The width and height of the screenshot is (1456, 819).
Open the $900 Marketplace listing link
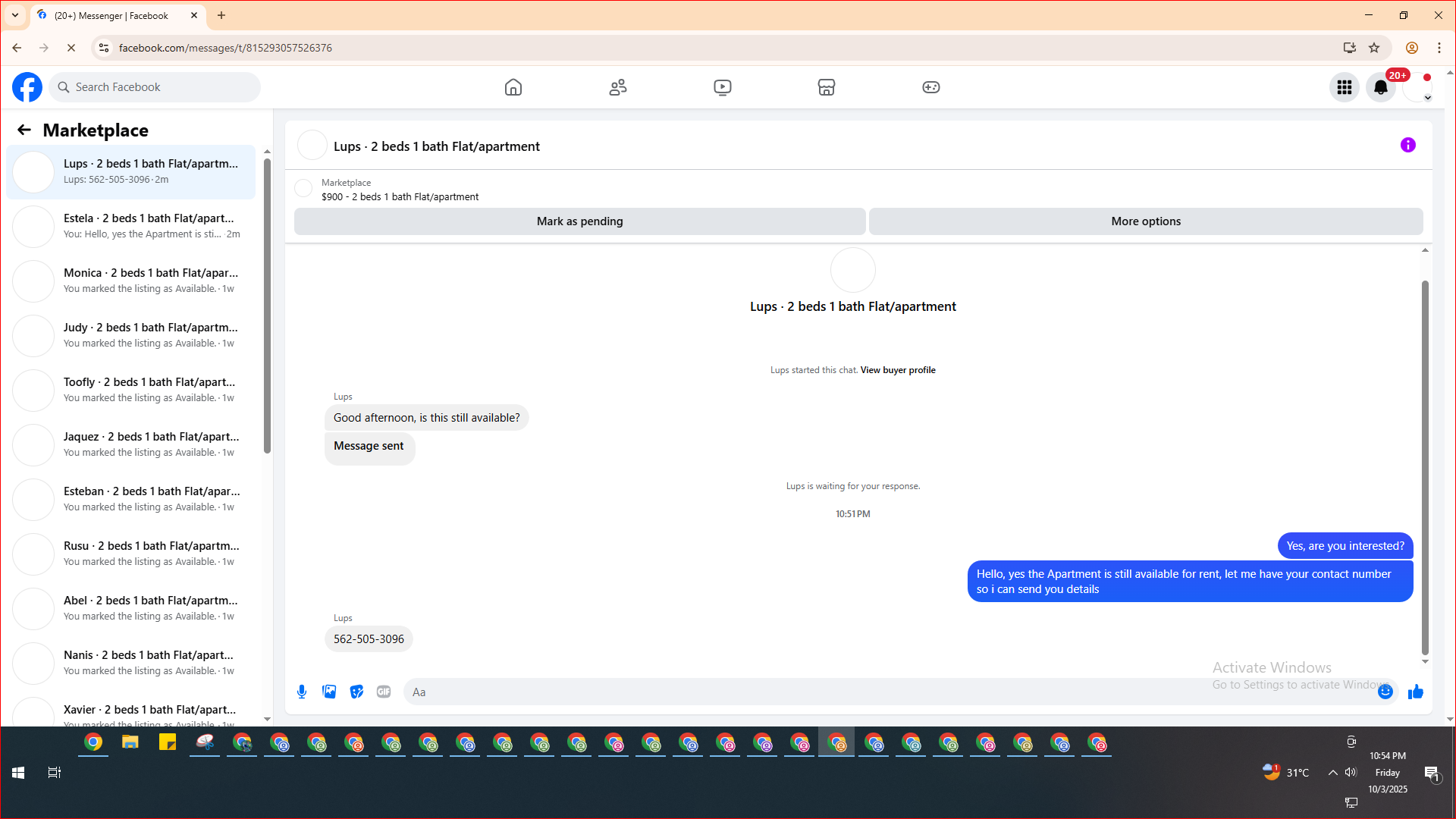pyautogui.click(x=400, y=196)
